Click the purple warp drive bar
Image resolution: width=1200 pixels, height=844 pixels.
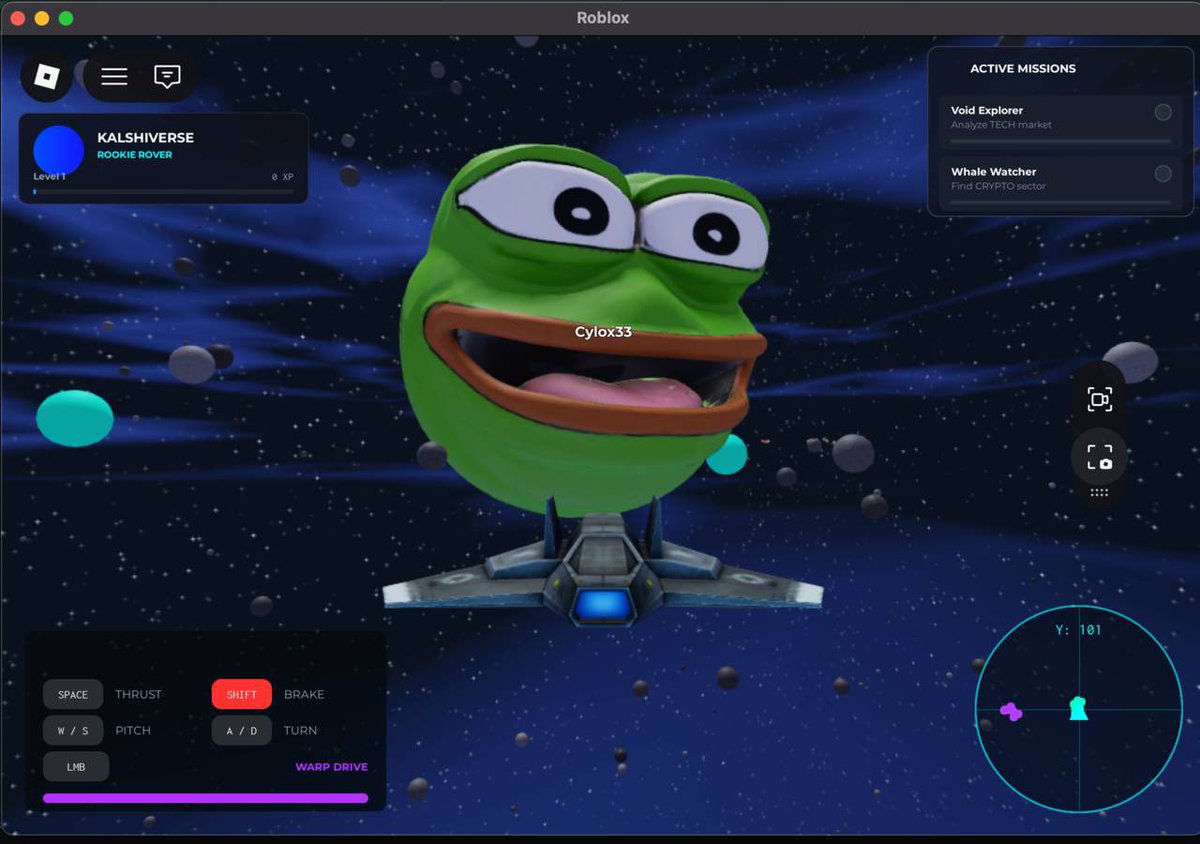[206, 798]
